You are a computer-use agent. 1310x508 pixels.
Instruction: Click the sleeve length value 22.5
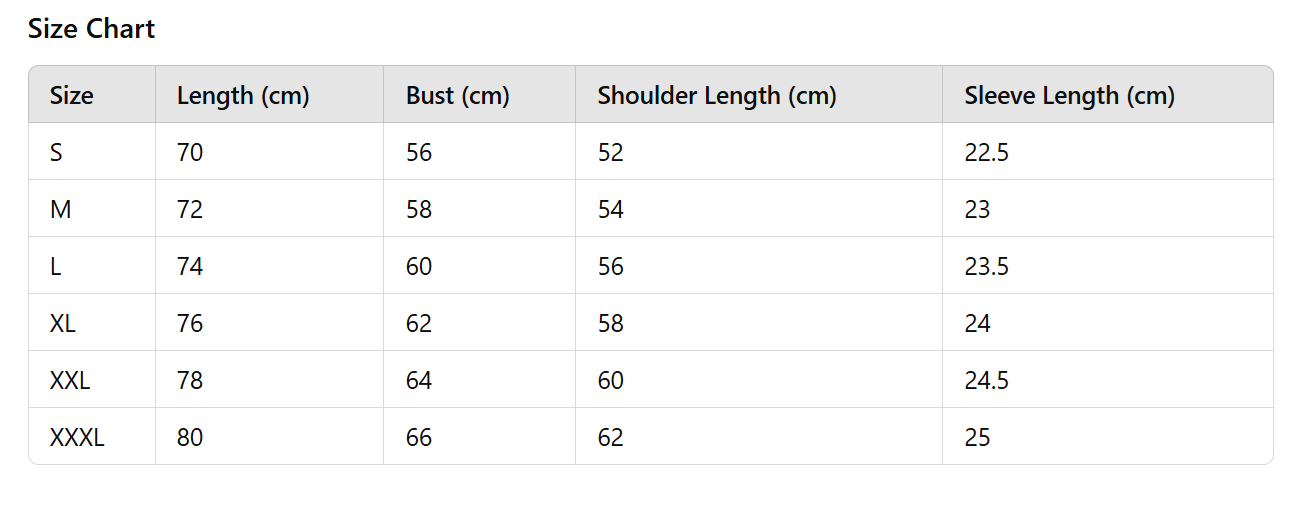987,153
